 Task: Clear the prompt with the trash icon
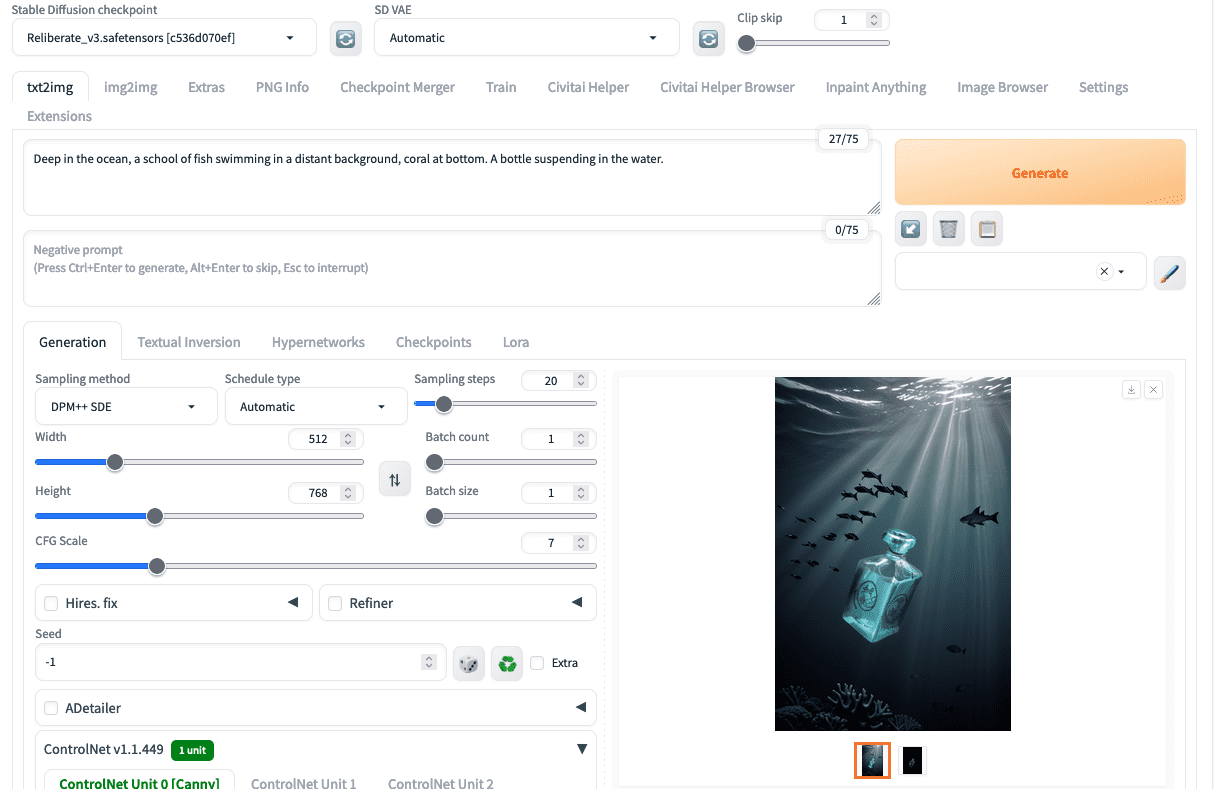949,229
